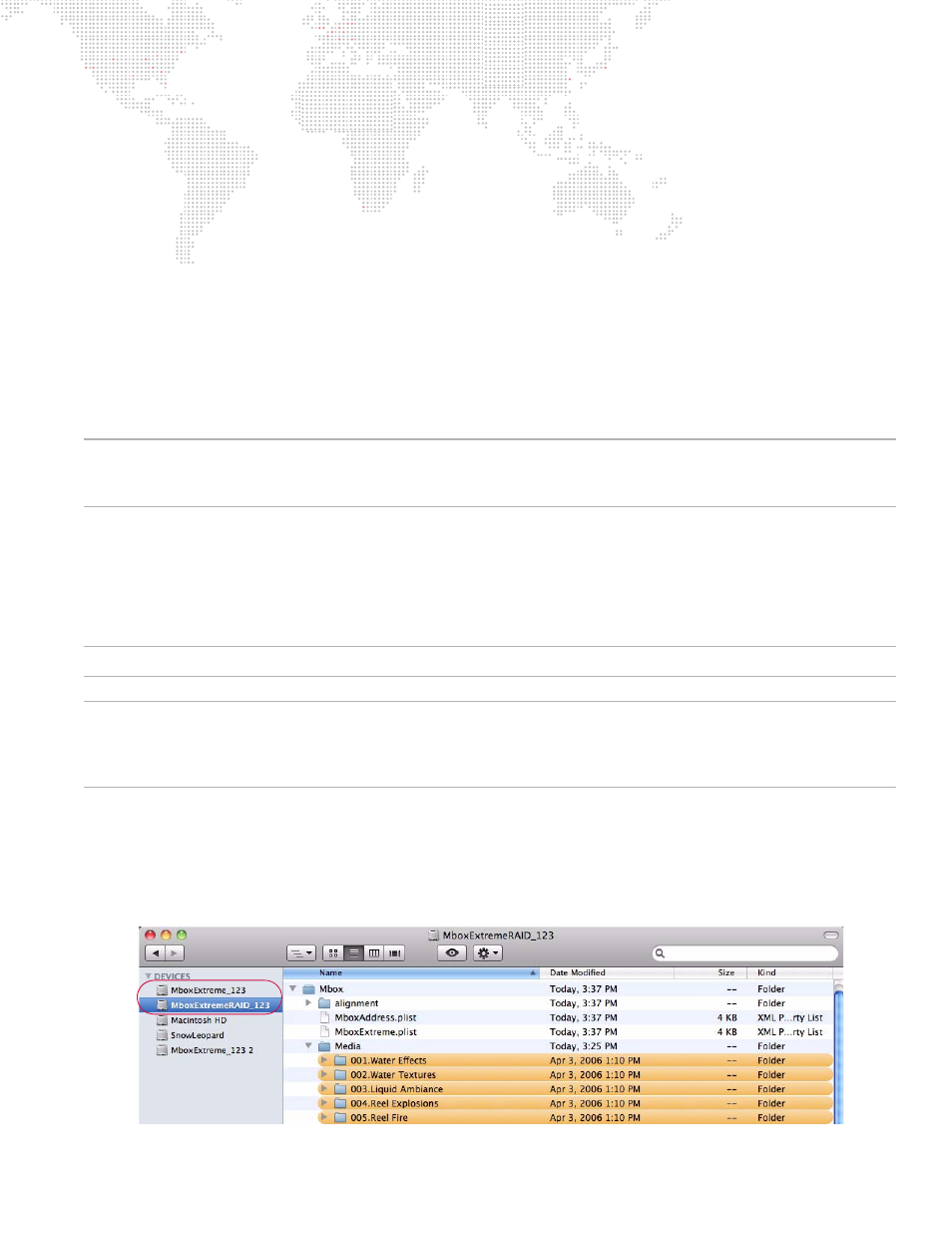Click the 005.Reel Fire folder icon
Image resolution: width=952 pixels, height=1233 pixels.
[x=340, y=1118]
